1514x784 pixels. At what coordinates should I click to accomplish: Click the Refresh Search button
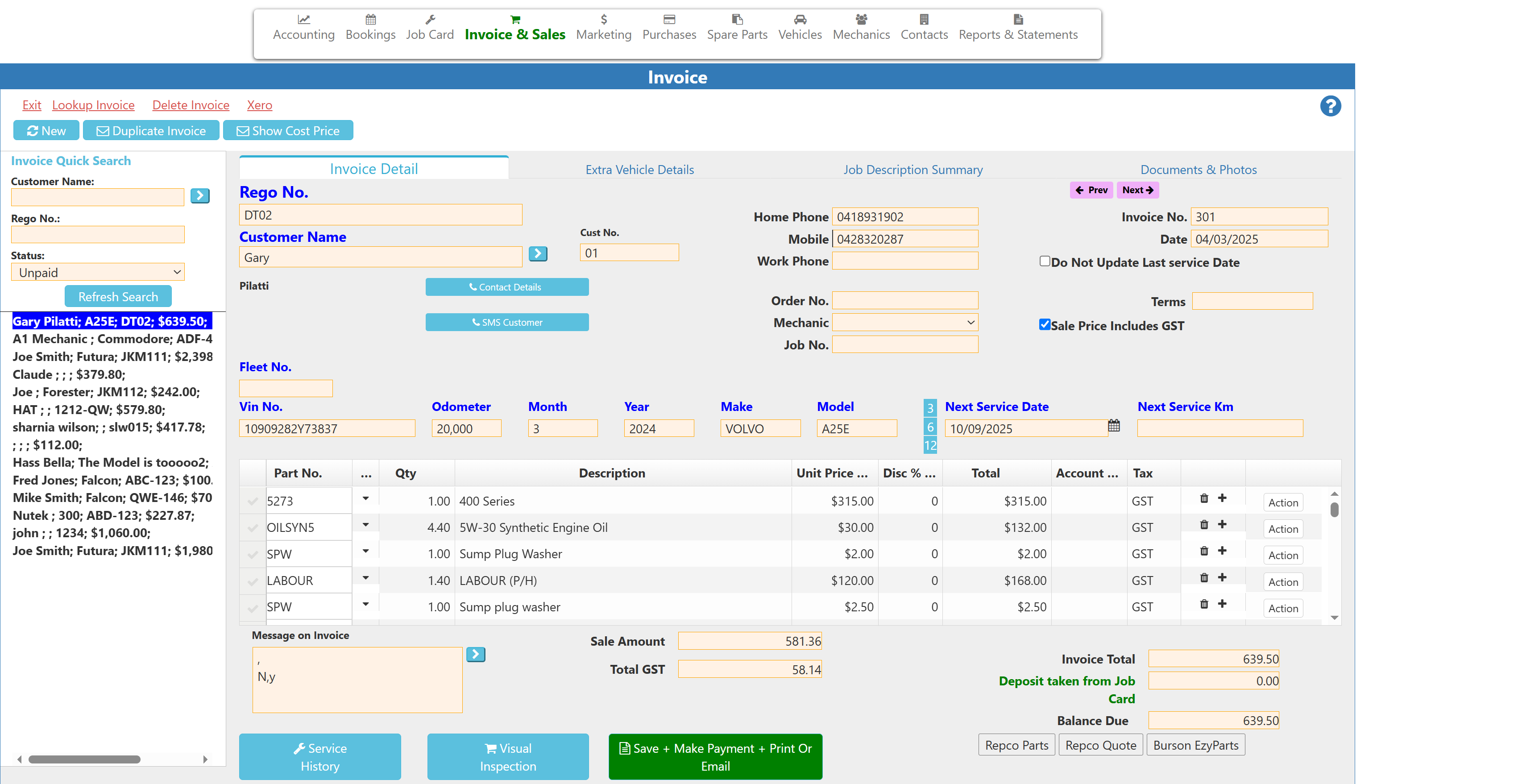tap(117, 296)
